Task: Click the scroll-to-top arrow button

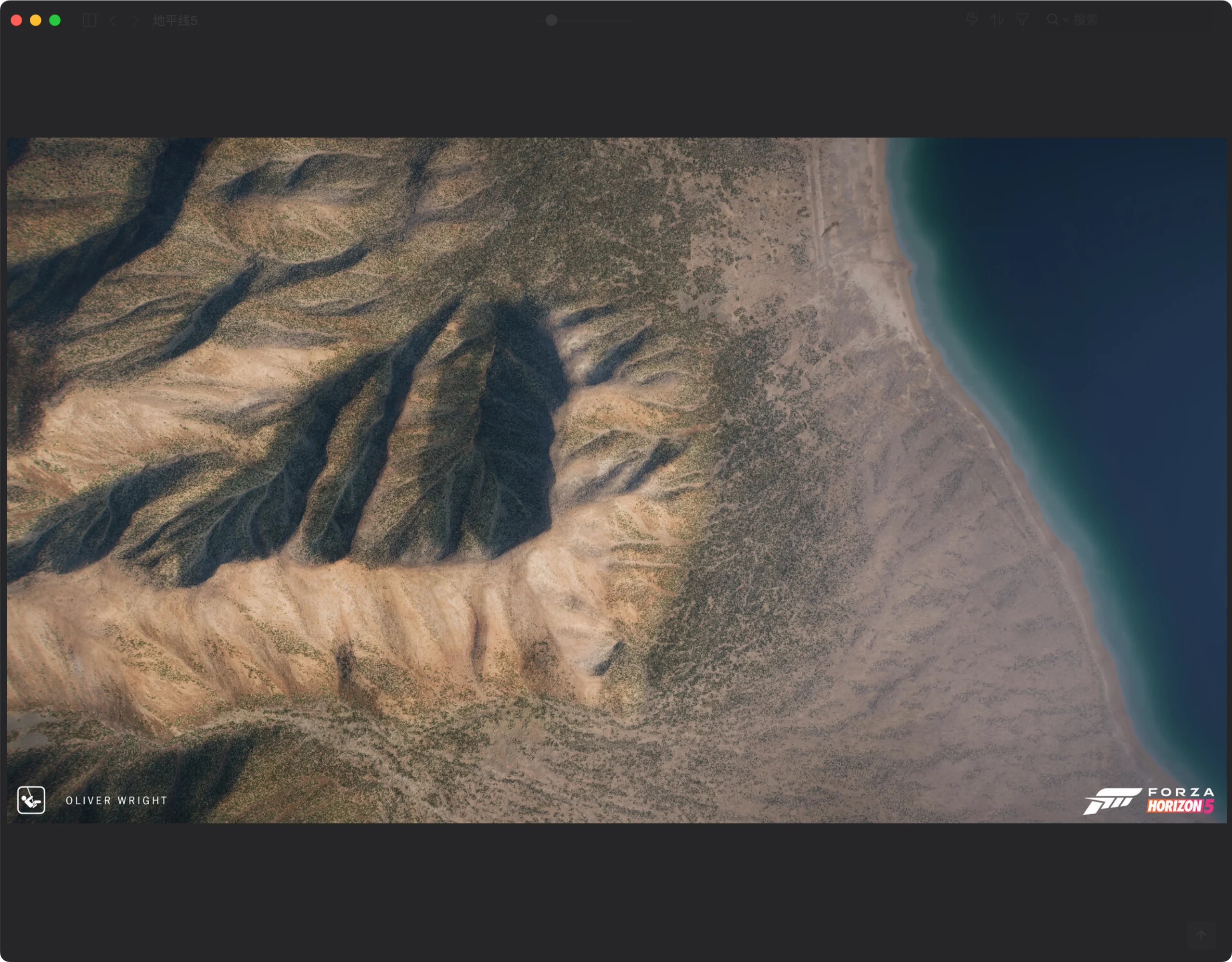Action: tap(1201, 935)
